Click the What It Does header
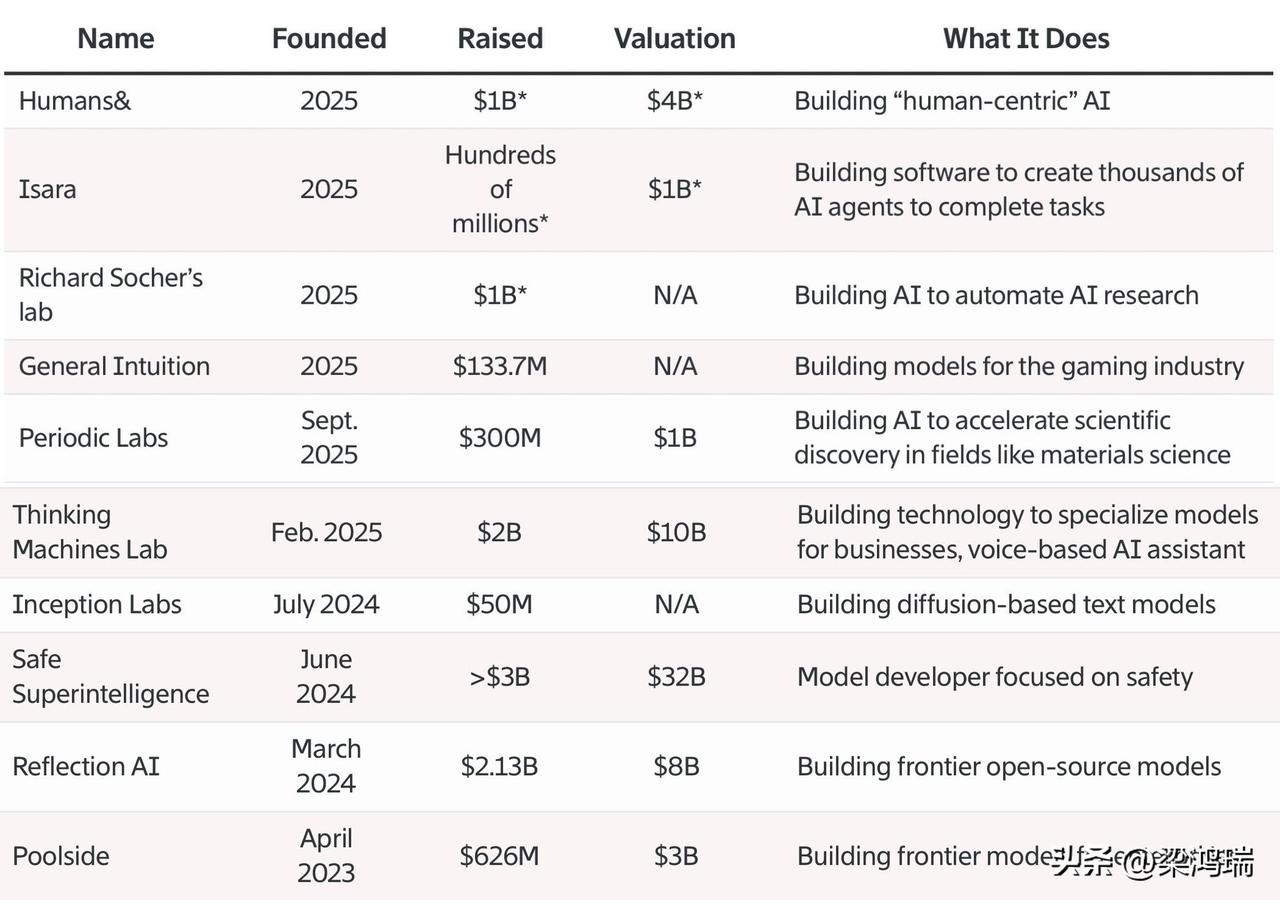 tap(1026, 39)
